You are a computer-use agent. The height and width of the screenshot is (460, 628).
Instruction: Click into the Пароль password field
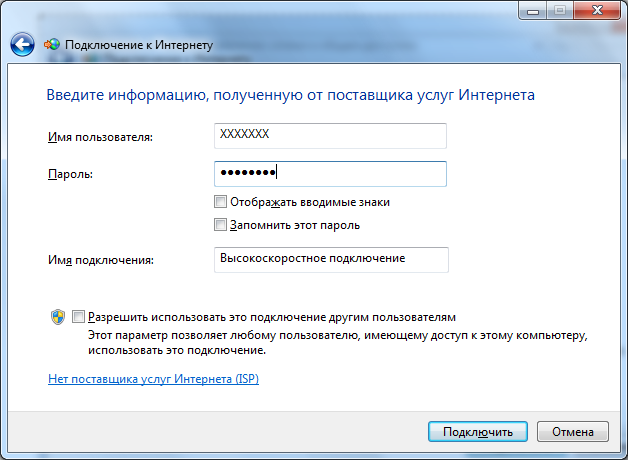tap(330, 174)
